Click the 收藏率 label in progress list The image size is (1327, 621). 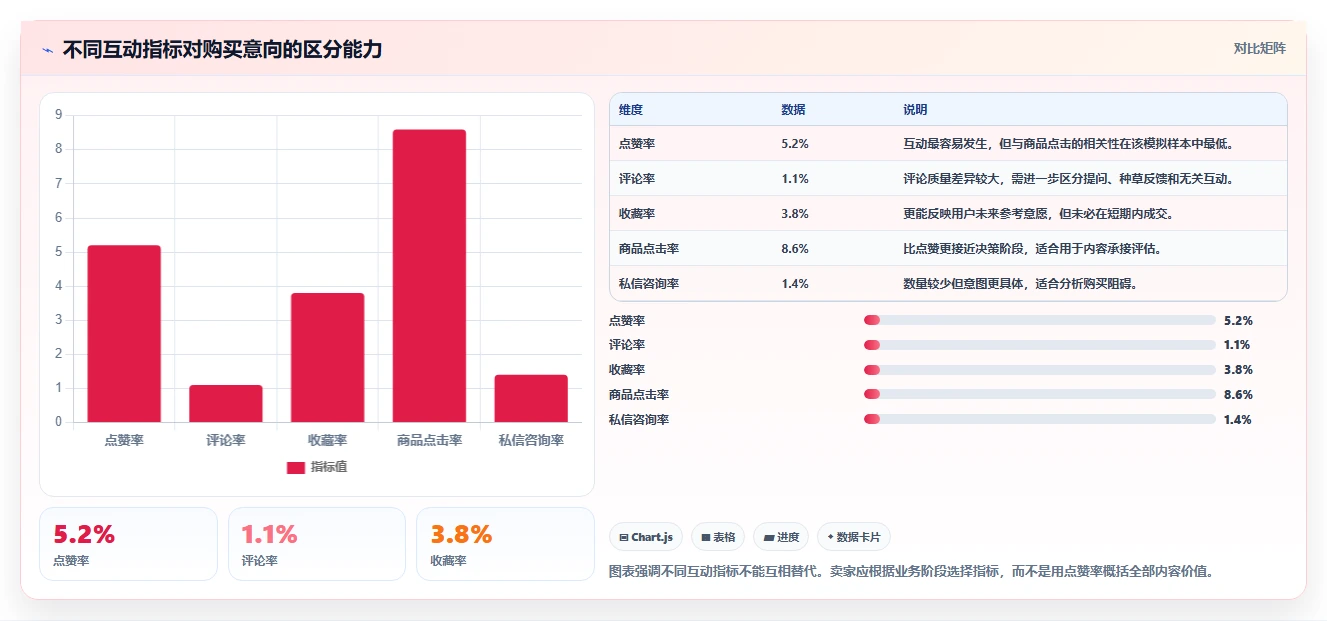point(627,370)
